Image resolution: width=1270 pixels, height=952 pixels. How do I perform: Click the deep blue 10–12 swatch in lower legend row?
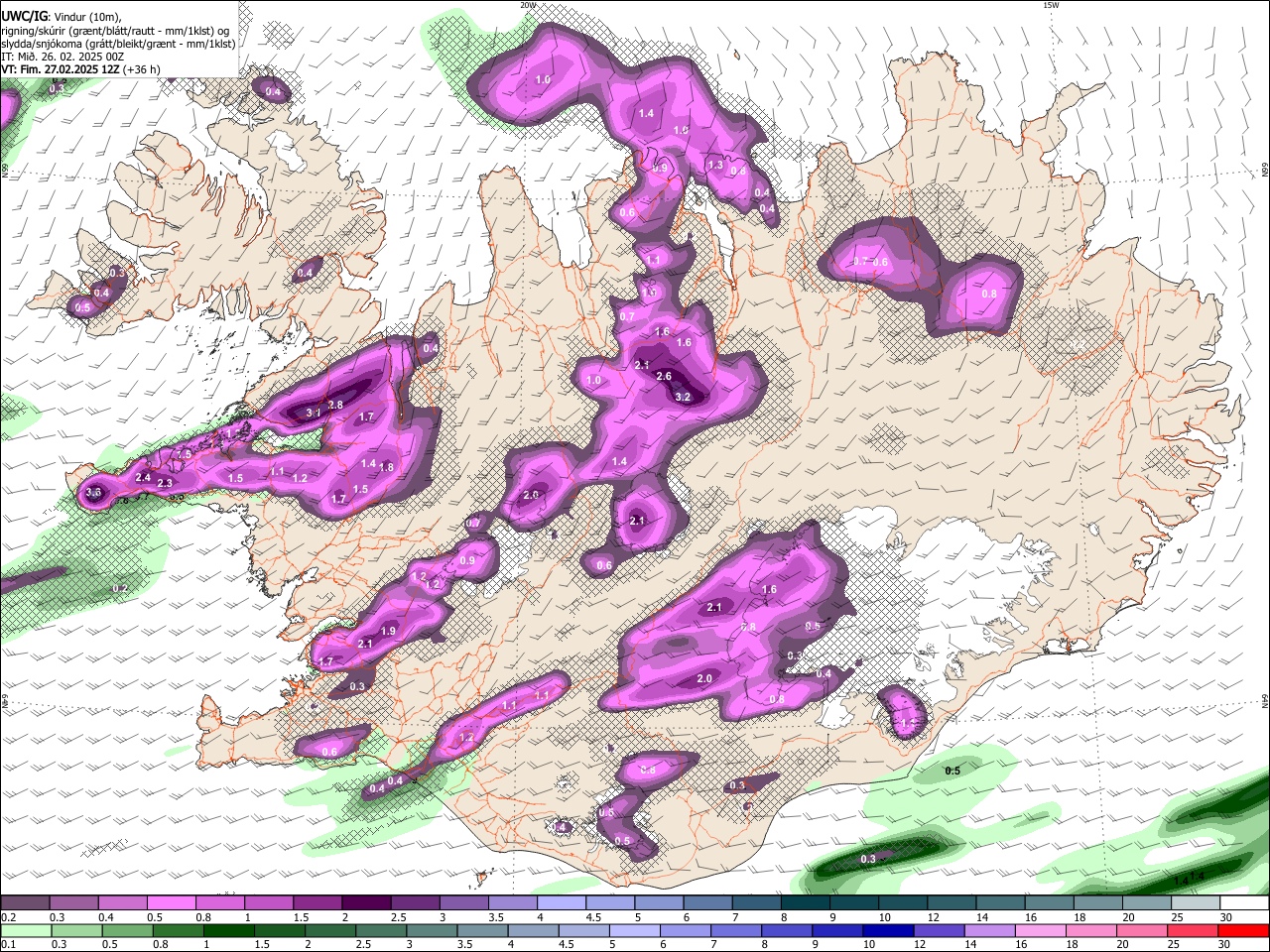click(x=888, y=930)
